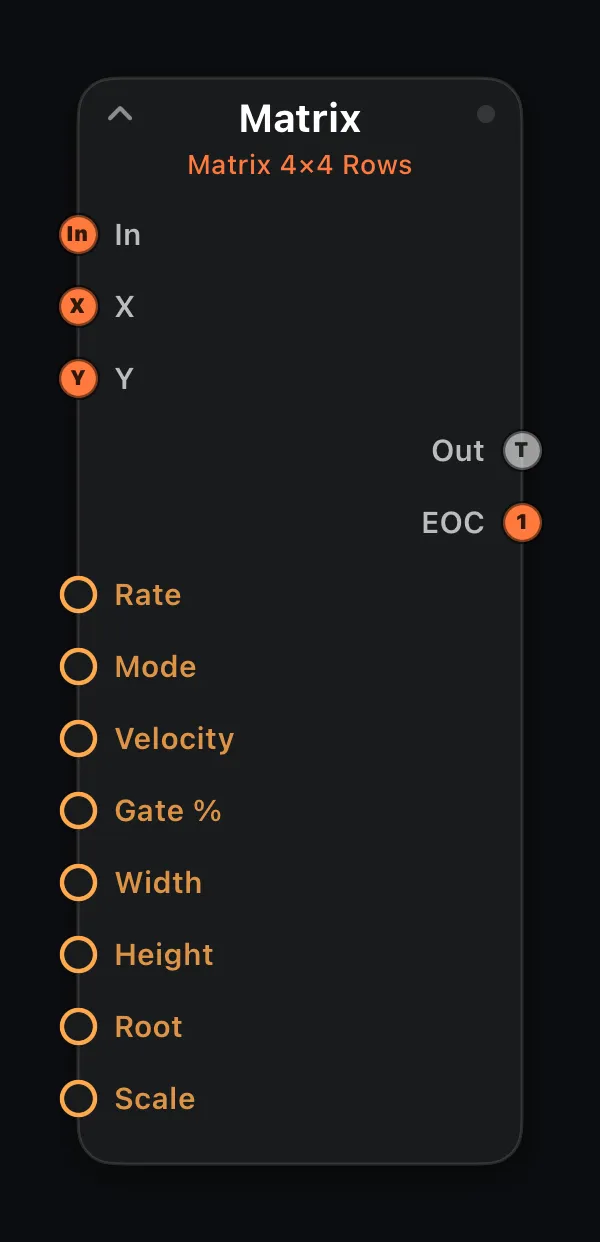This screenshot has width=600, height=1242.
Task: Click the Mode parameter port circle
Action: point(78,667)
